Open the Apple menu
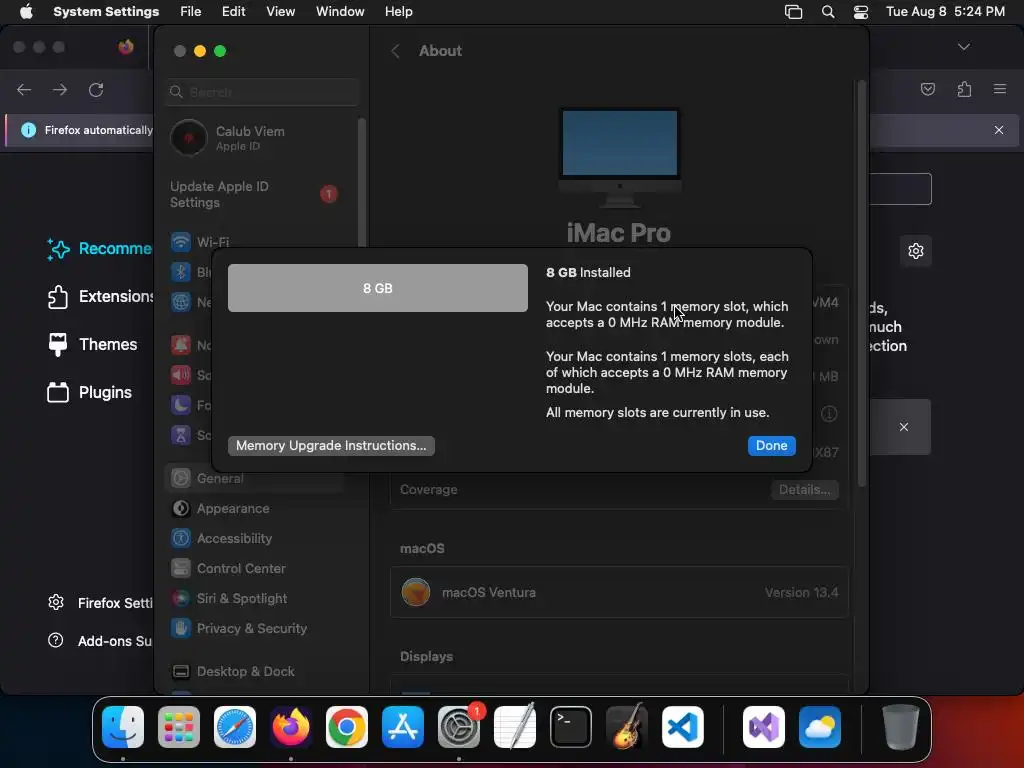 point(26,12)
